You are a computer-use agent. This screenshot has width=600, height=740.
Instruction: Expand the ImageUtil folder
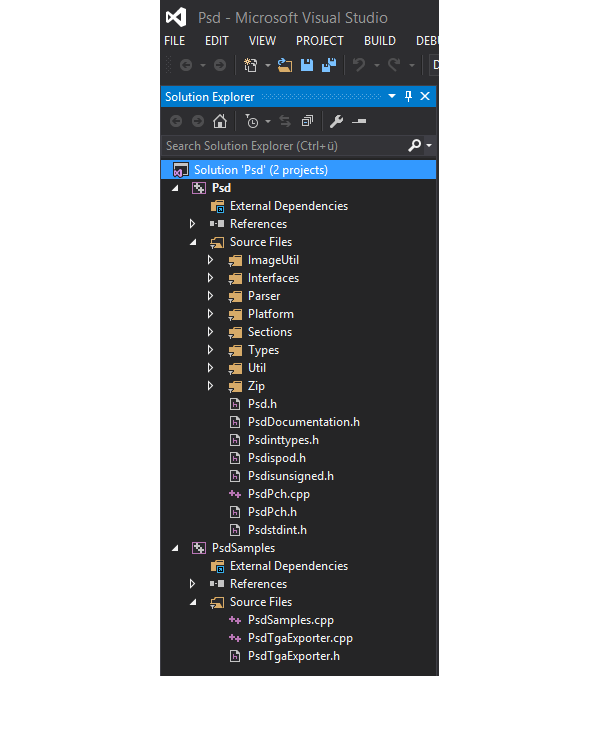210,260
